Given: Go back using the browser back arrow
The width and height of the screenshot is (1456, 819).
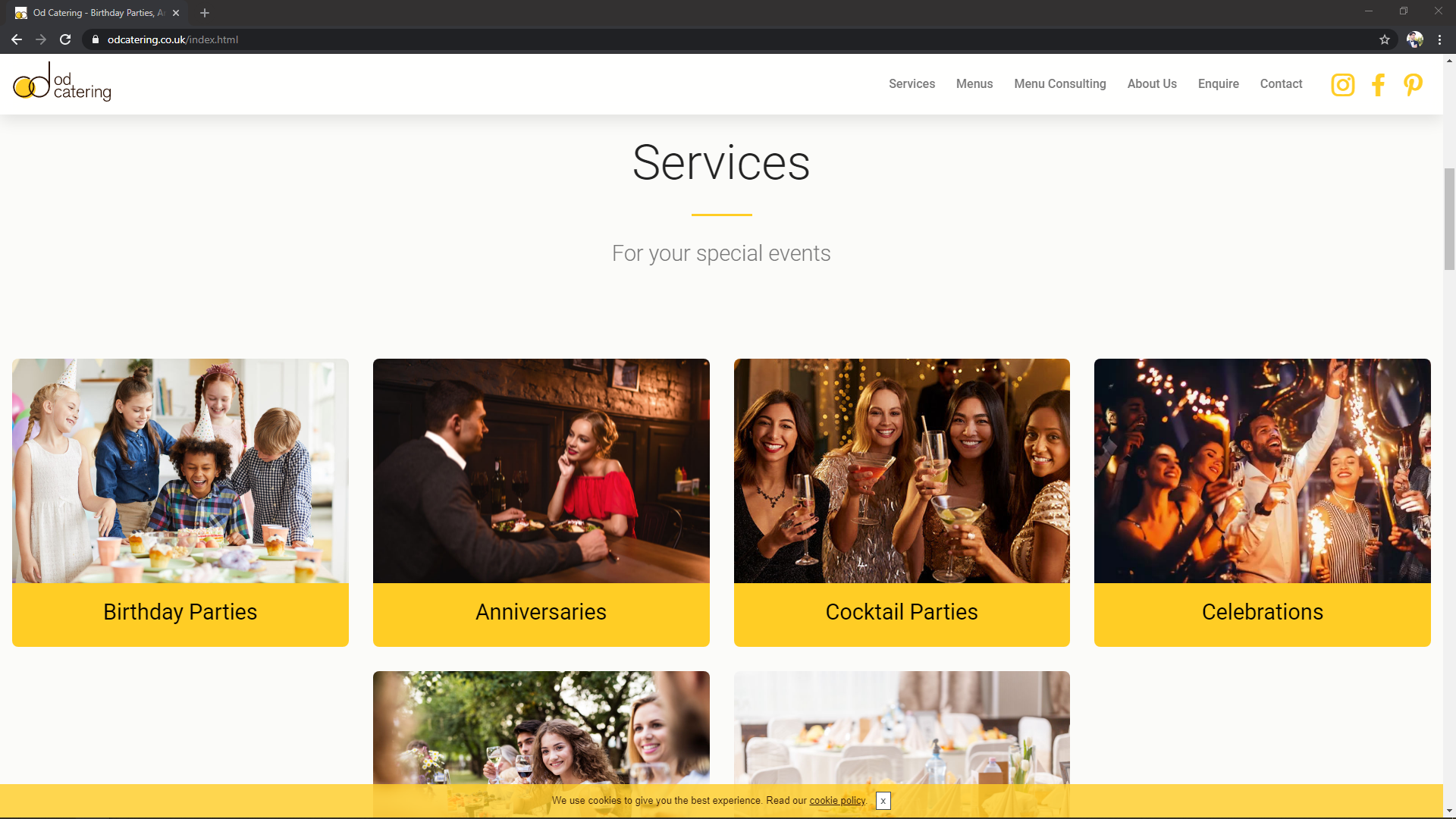Looking at the screenshot, I should (x=17, y=39).
